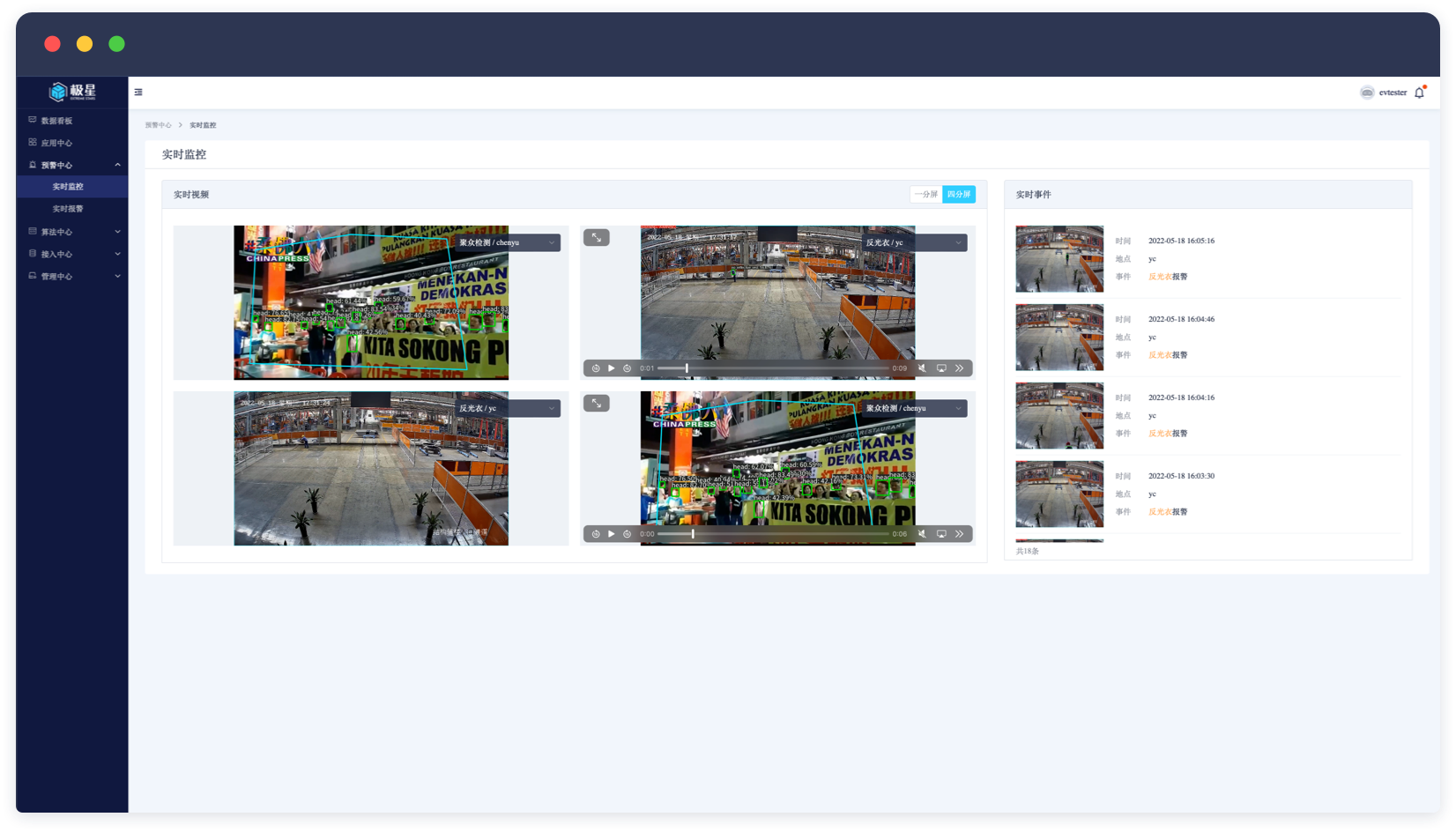1456x832 pixels.
Task: Rewind 15 seconds in the bottom-right video
Action: click(596, 534)
